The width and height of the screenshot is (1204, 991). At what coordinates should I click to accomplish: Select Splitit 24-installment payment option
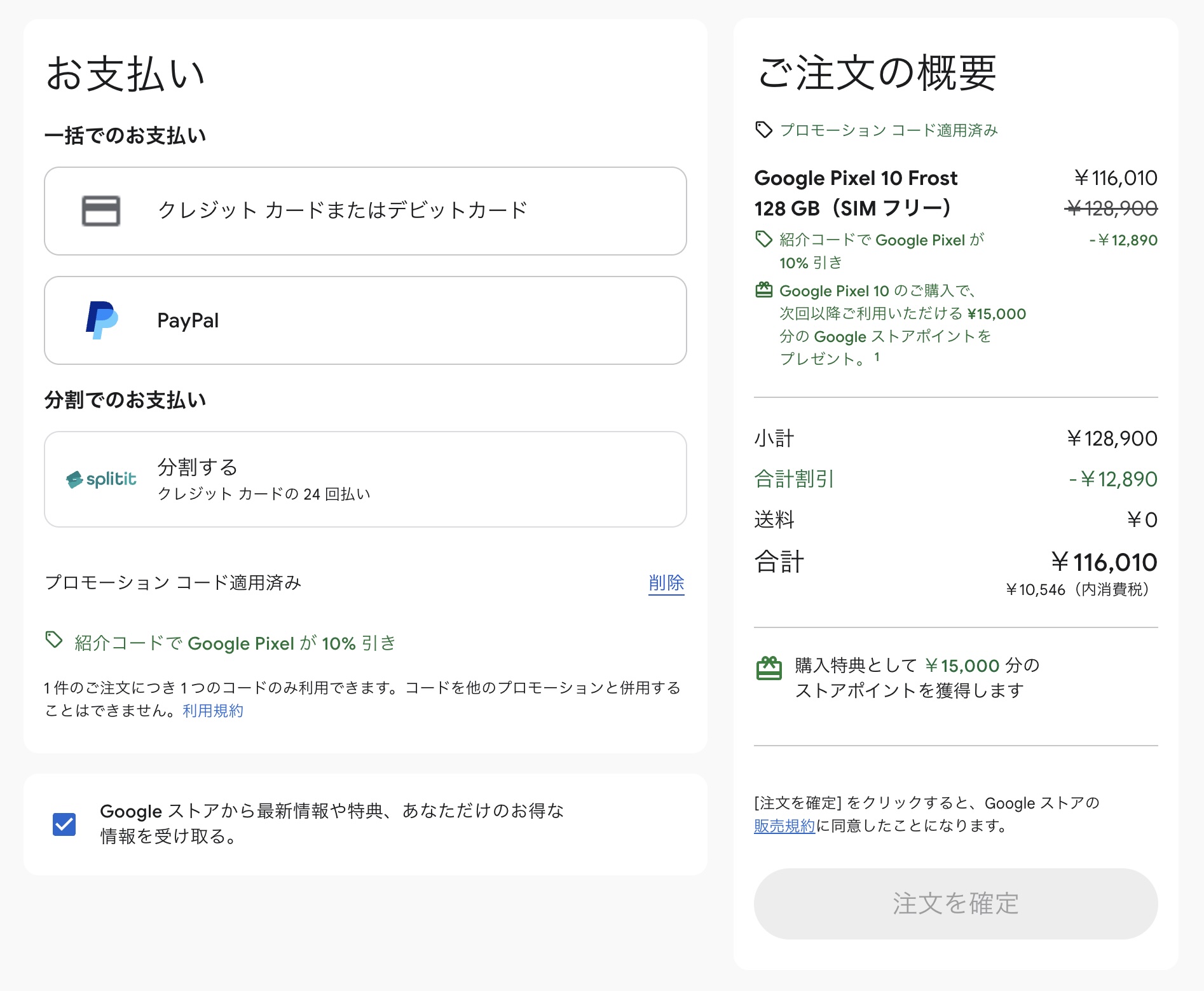pos(365,479)
